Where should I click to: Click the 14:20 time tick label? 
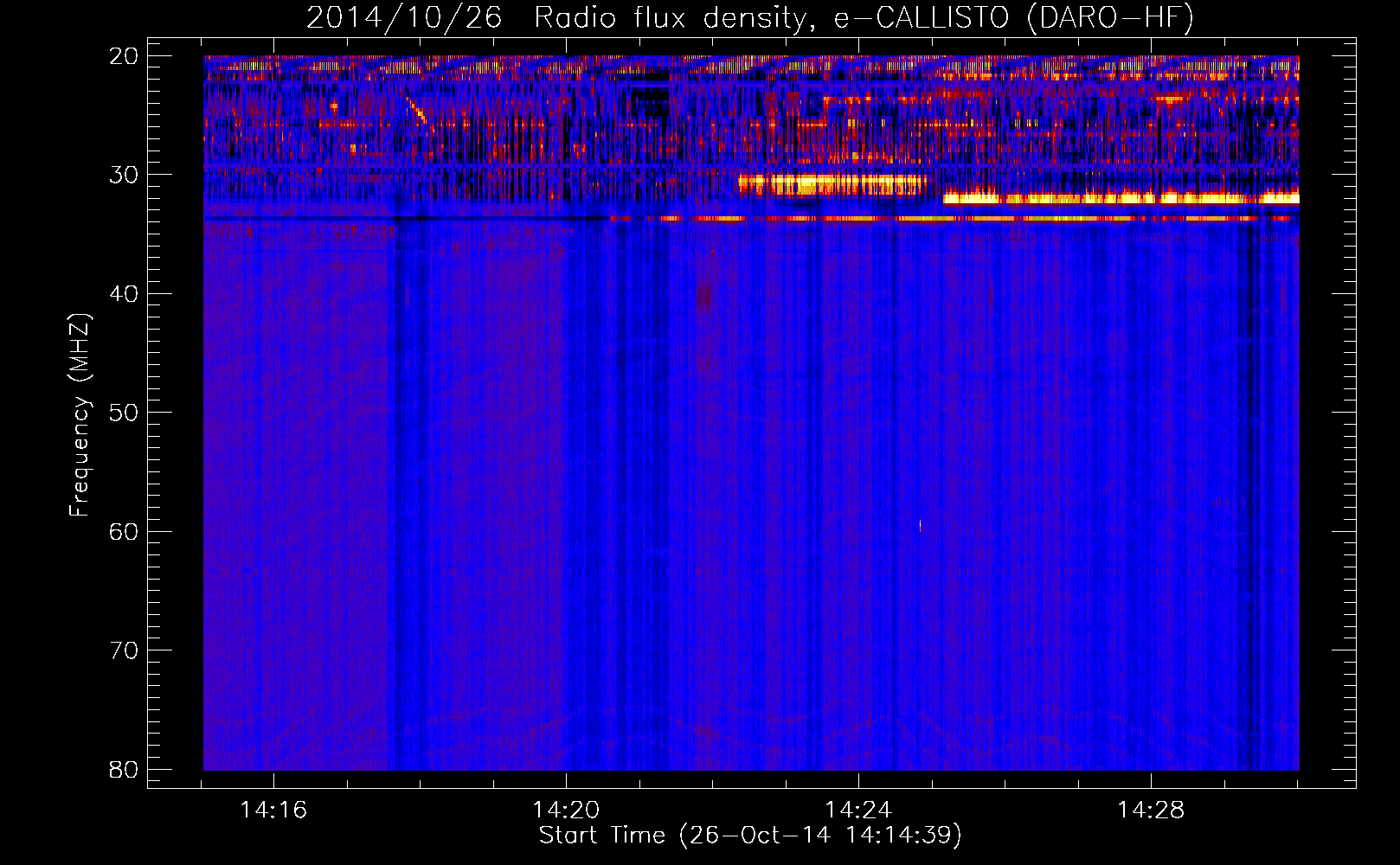(566, 811)
